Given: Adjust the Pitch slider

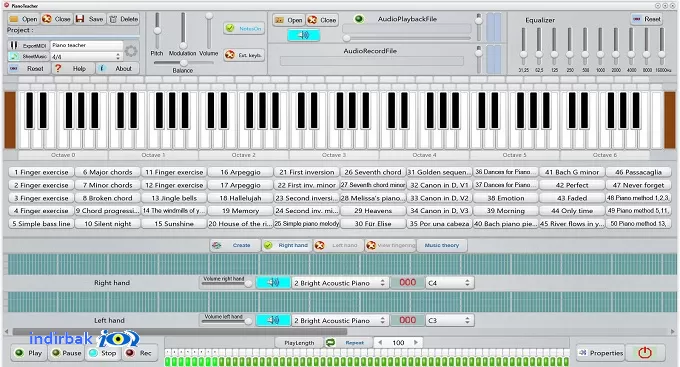Looking at the screenshot, I should (157, 30).
